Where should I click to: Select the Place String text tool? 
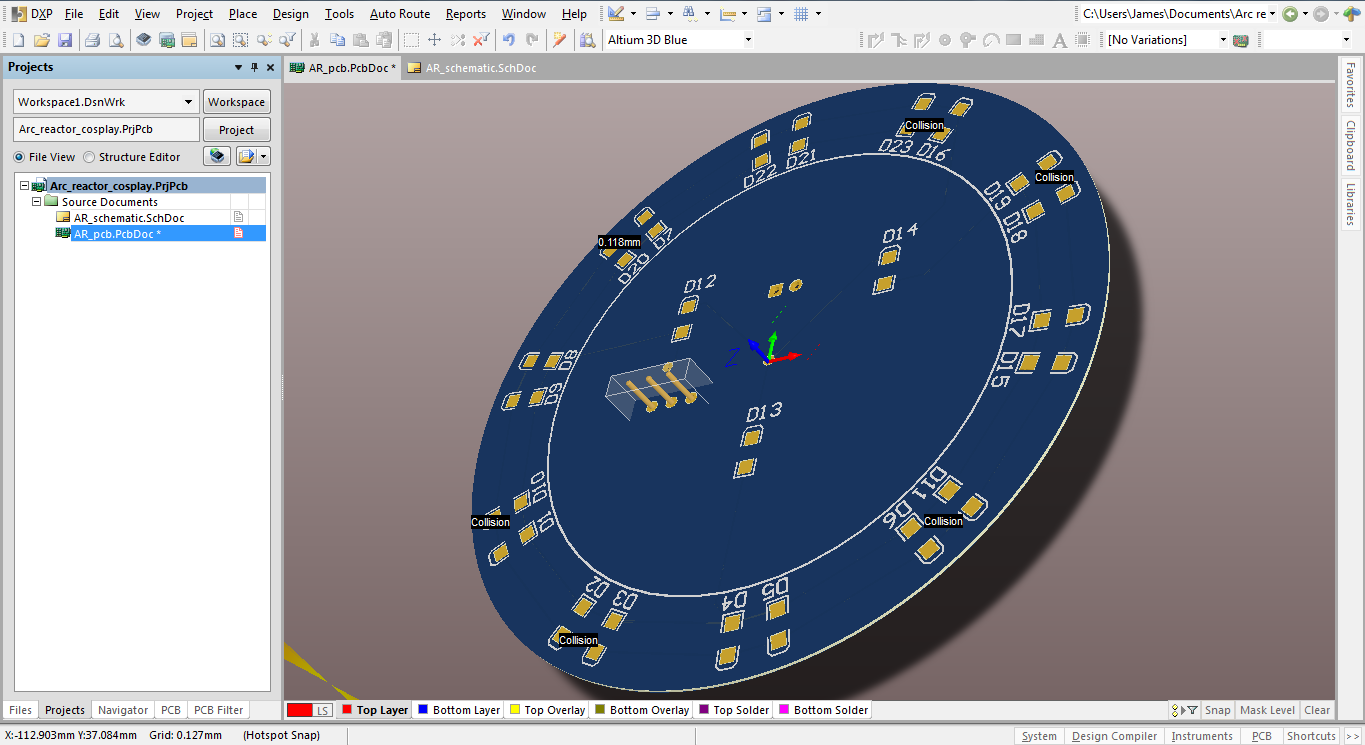[x=1060, y=40]
